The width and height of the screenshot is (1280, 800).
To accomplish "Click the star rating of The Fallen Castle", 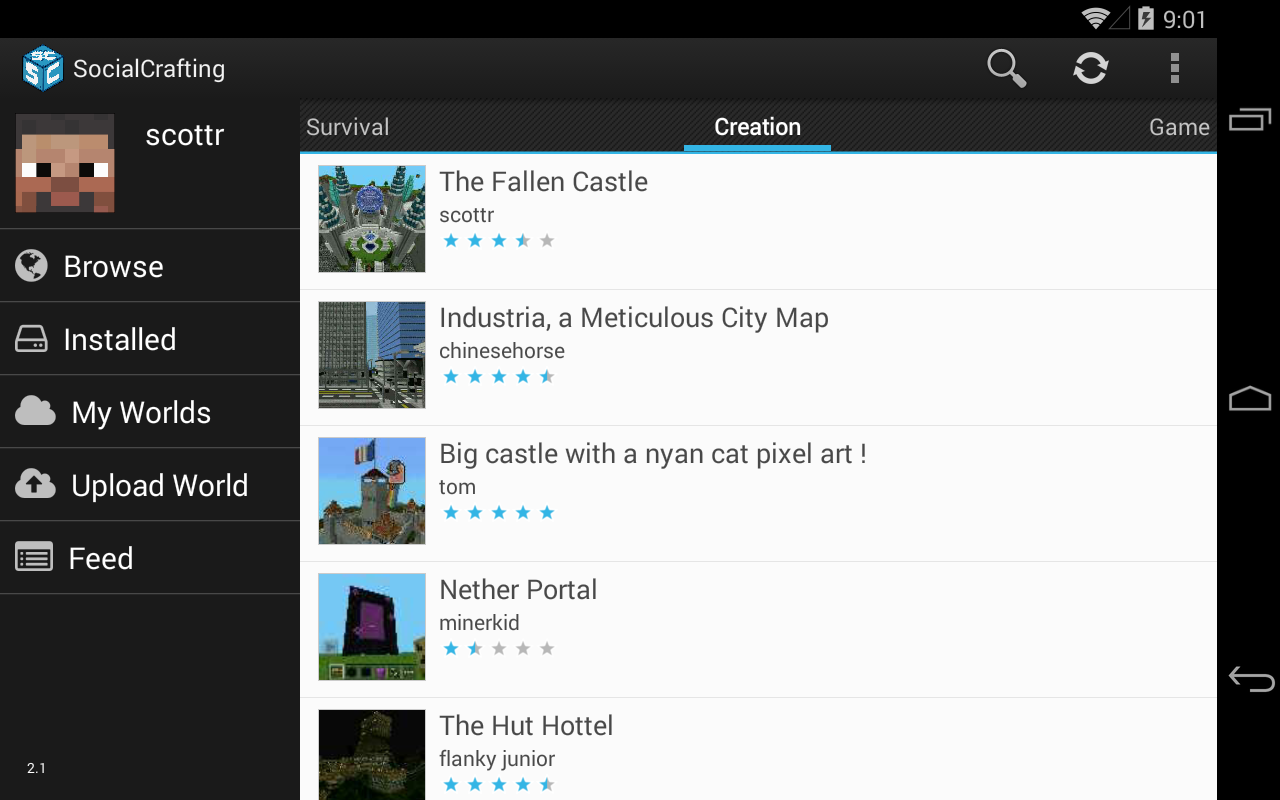I will (498, 241).
